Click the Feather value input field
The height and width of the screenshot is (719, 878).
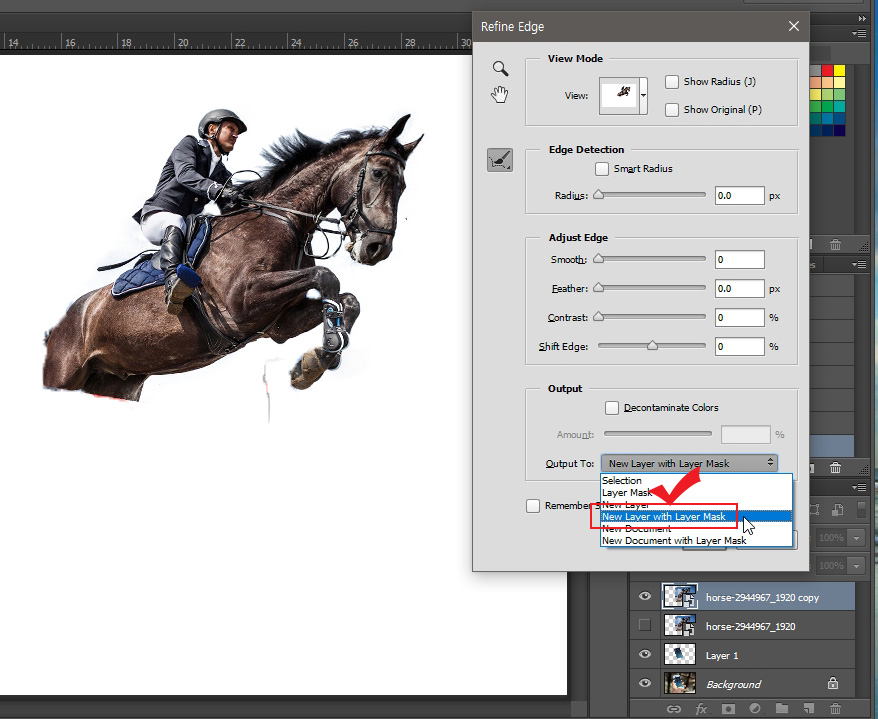coord(738,288)
